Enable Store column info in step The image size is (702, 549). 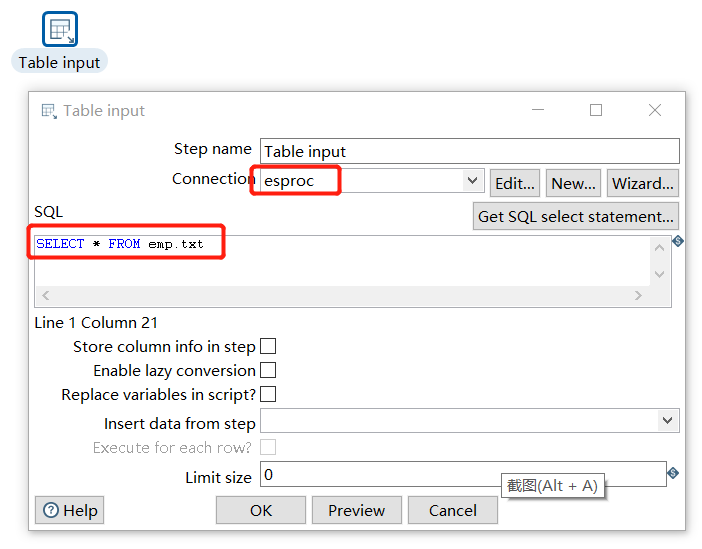click(268, 346)
